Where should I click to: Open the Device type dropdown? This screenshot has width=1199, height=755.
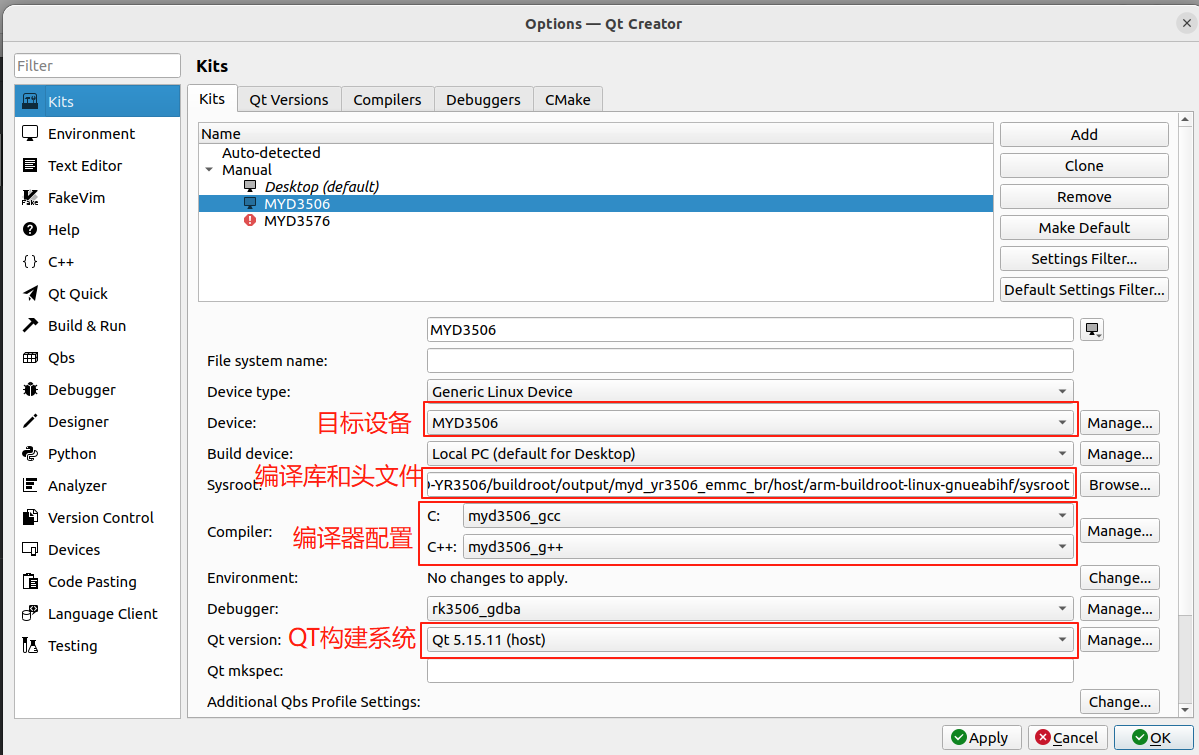coord(750,392)
